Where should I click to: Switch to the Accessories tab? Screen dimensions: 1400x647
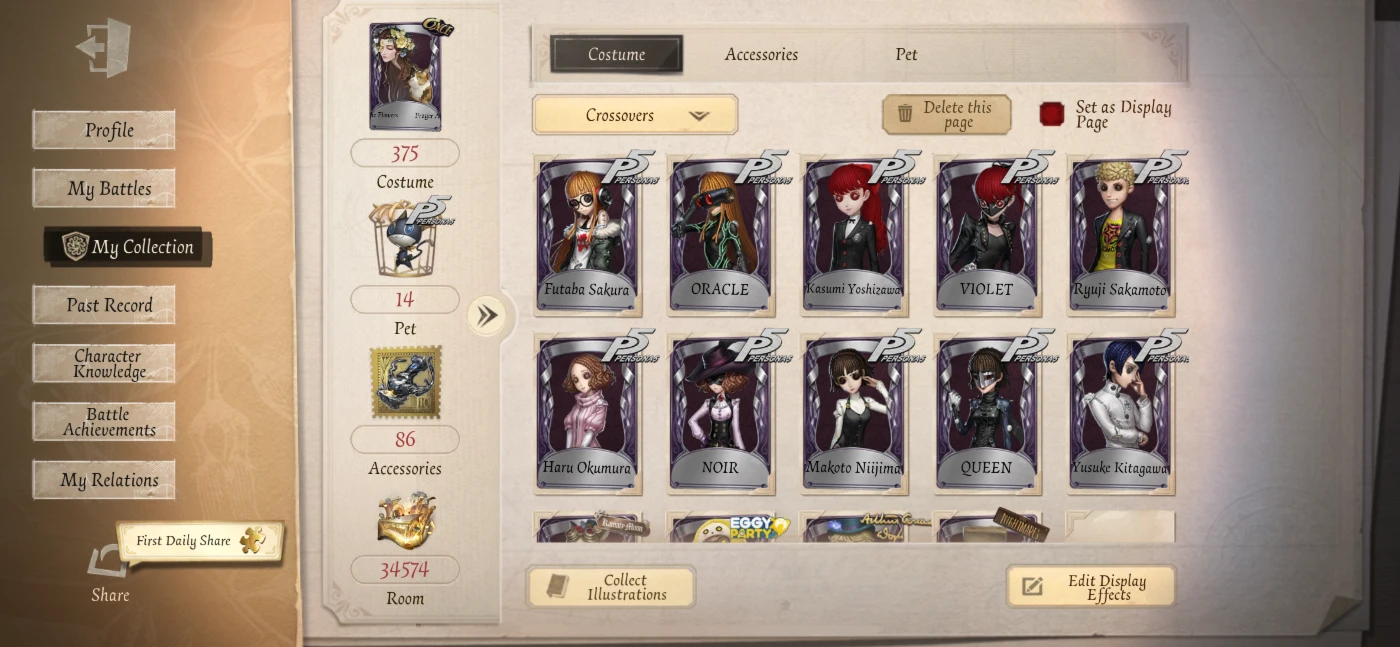(761, 54)
